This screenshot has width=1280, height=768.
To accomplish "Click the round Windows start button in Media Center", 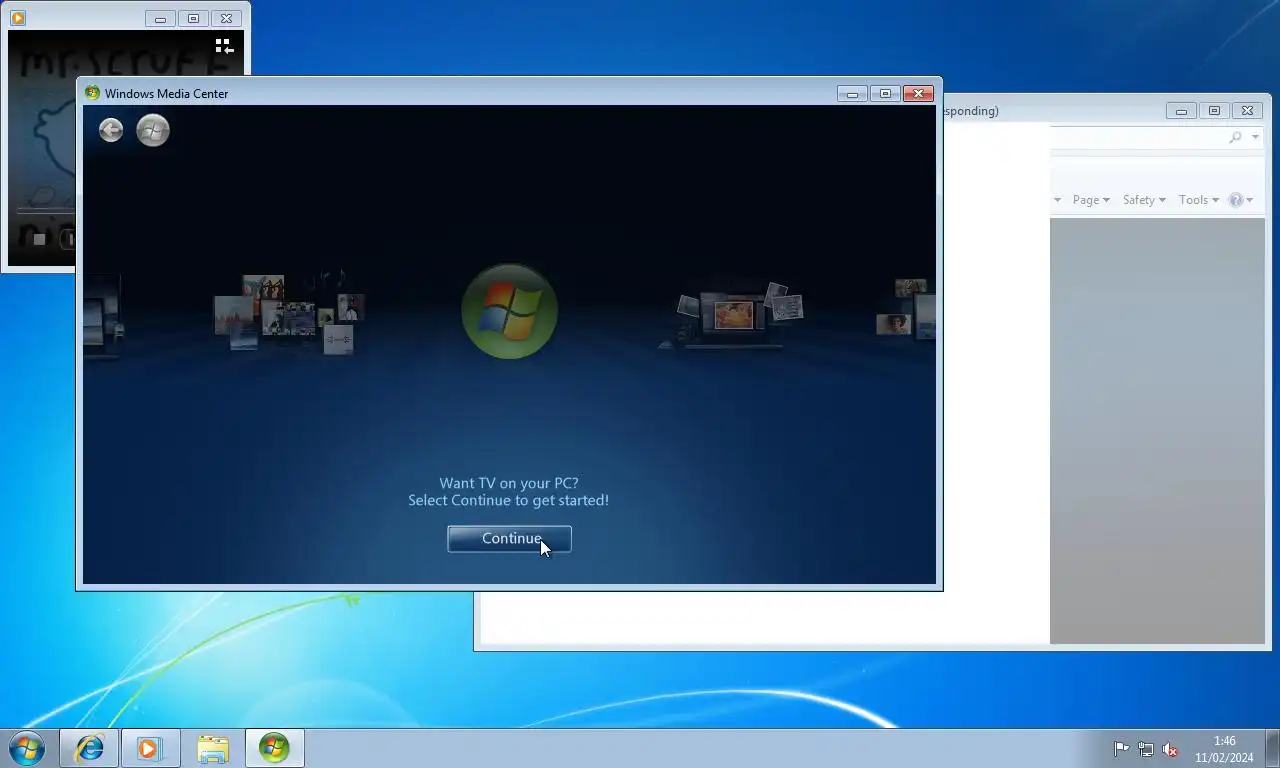I will coord(153,130).
